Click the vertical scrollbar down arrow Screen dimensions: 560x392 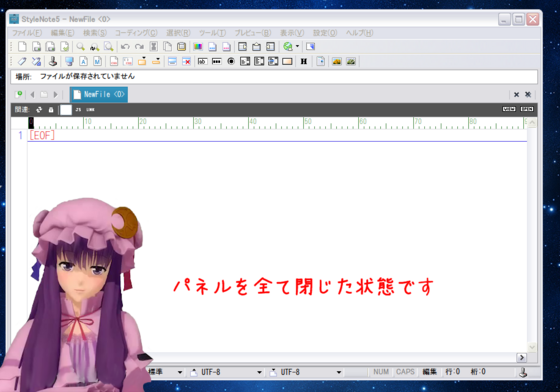click(x=532, y=347)
